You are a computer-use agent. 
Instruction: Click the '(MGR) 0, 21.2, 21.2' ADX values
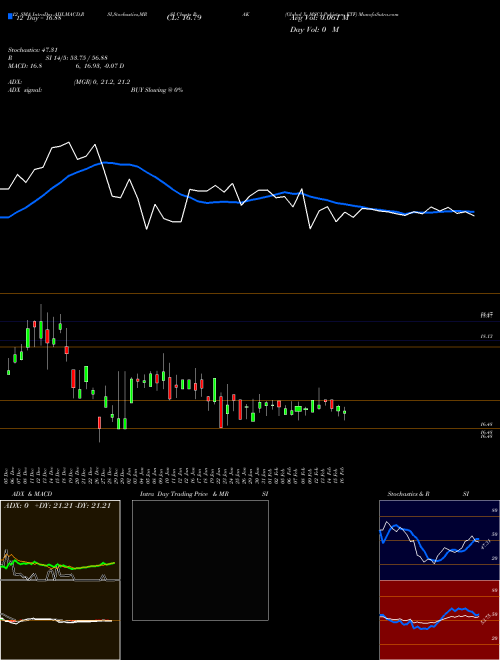102,82
